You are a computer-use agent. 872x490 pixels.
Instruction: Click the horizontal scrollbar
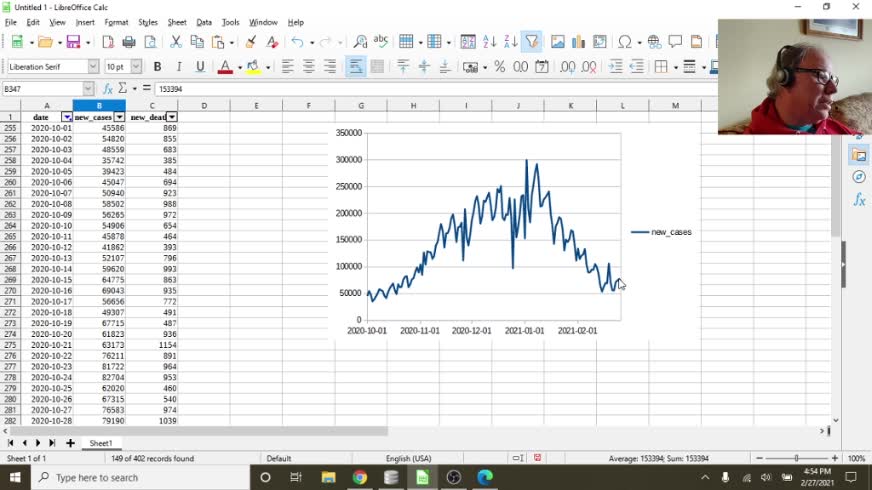[199, 431]
